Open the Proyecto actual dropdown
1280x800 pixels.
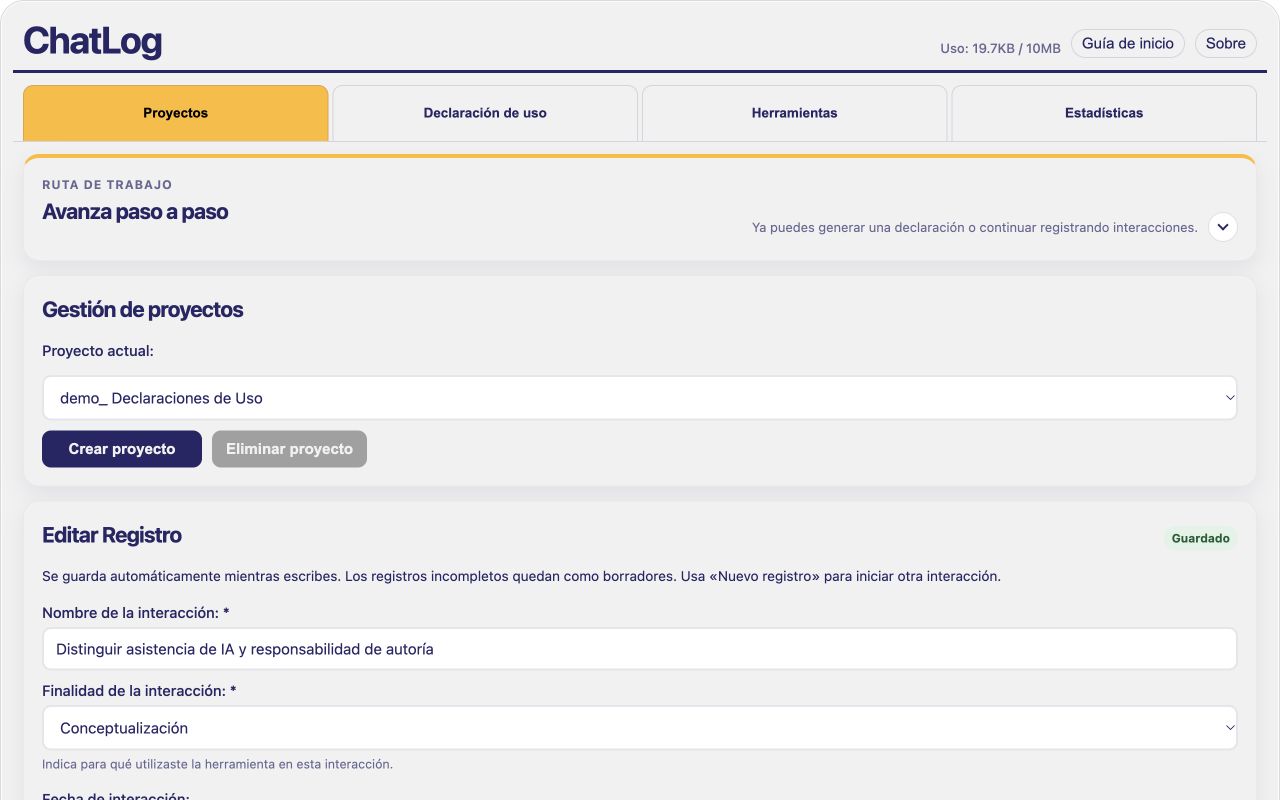click(x=640, y=398)
